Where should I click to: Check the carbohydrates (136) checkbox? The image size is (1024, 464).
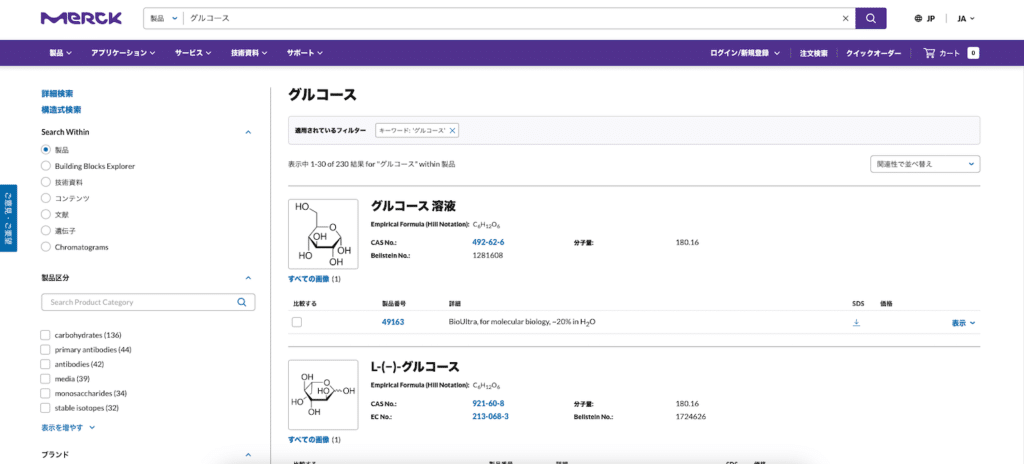click(45, 335)
